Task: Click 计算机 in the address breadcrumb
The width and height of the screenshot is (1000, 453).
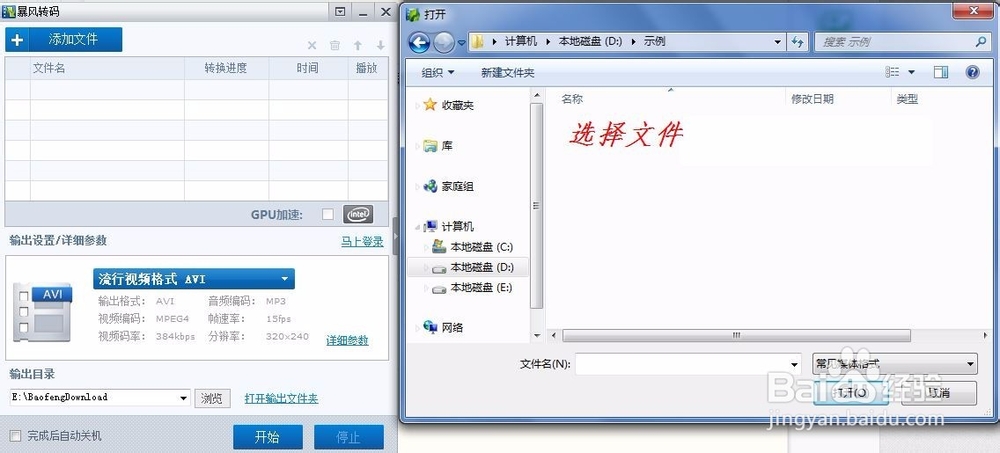Action: (x=521, y=41)
